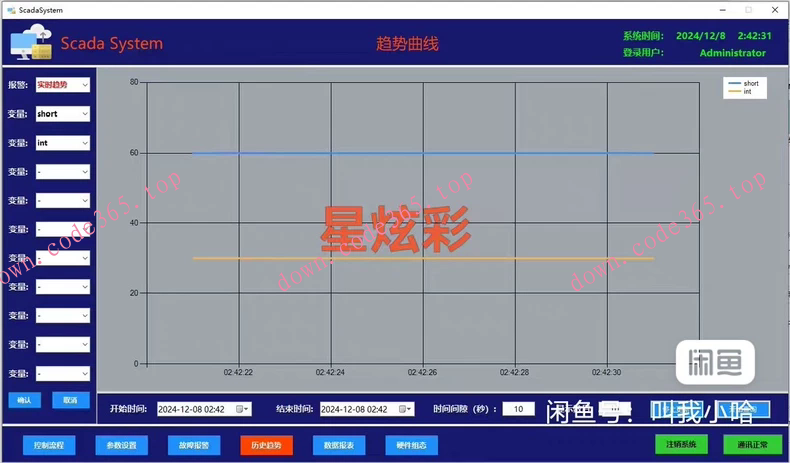Screen dimensions: 790x463
Task: Click the 80 value on the Y axis
Action: pyautogui.click(x=134, y=82)
